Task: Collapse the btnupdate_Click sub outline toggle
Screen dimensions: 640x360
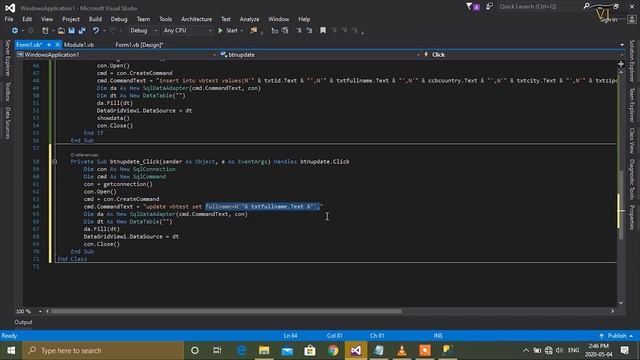Action: [x=54, y=162]
